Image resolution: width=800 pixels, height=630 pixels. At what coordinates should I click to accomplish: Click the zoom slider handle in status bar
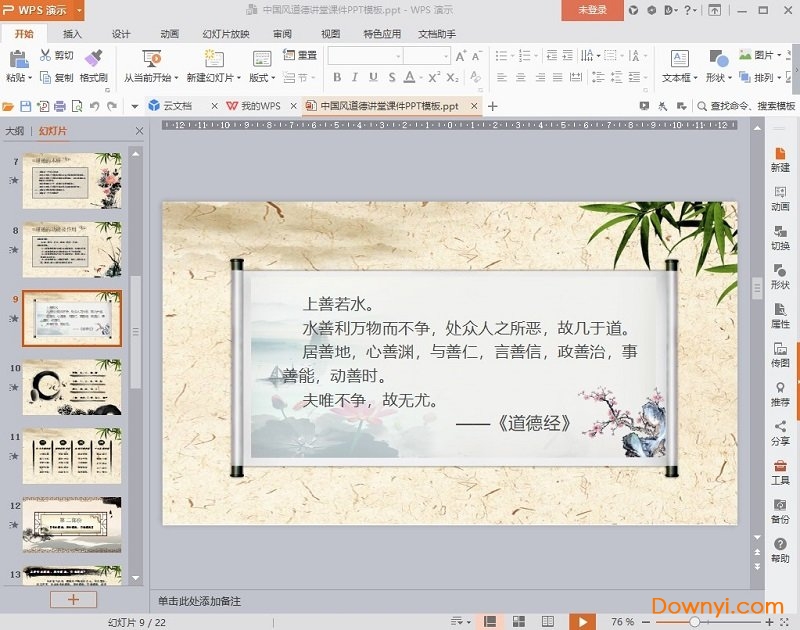click(695, 621)
